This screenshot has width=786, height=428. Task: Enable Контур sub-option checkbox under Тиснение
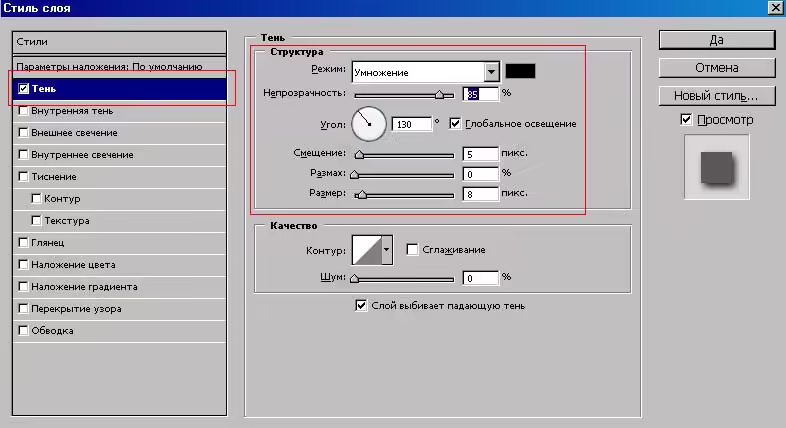point(36,198)
